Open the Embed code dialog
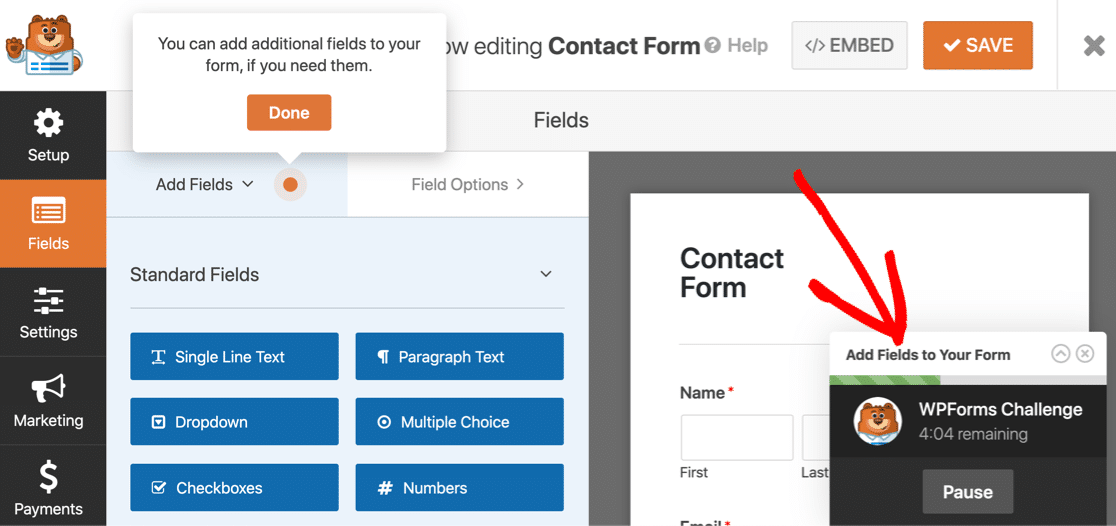The width and height of the screenshot is (1116, 526). (x=849, y=46)
